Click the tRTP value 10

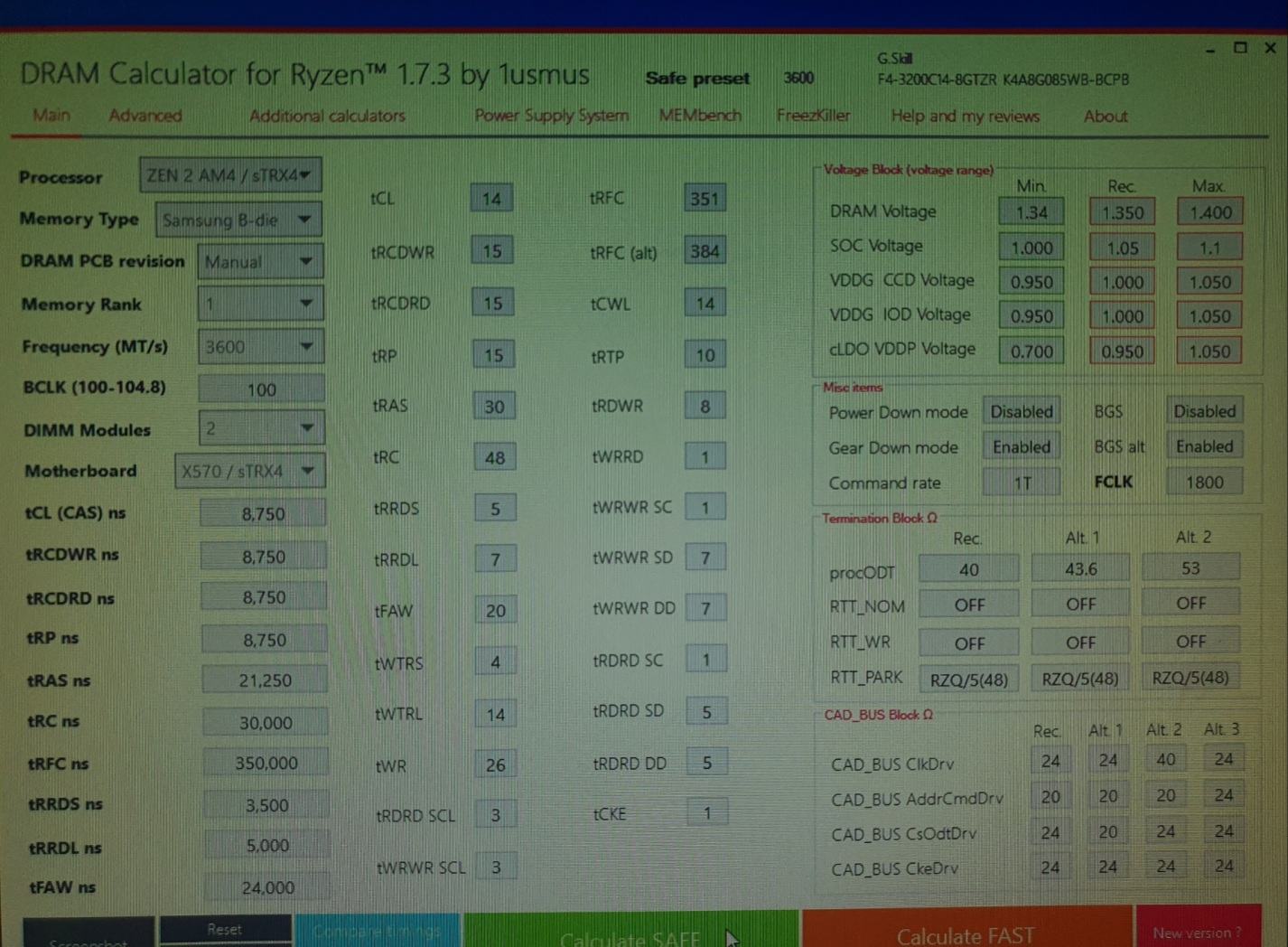(705, 355)
